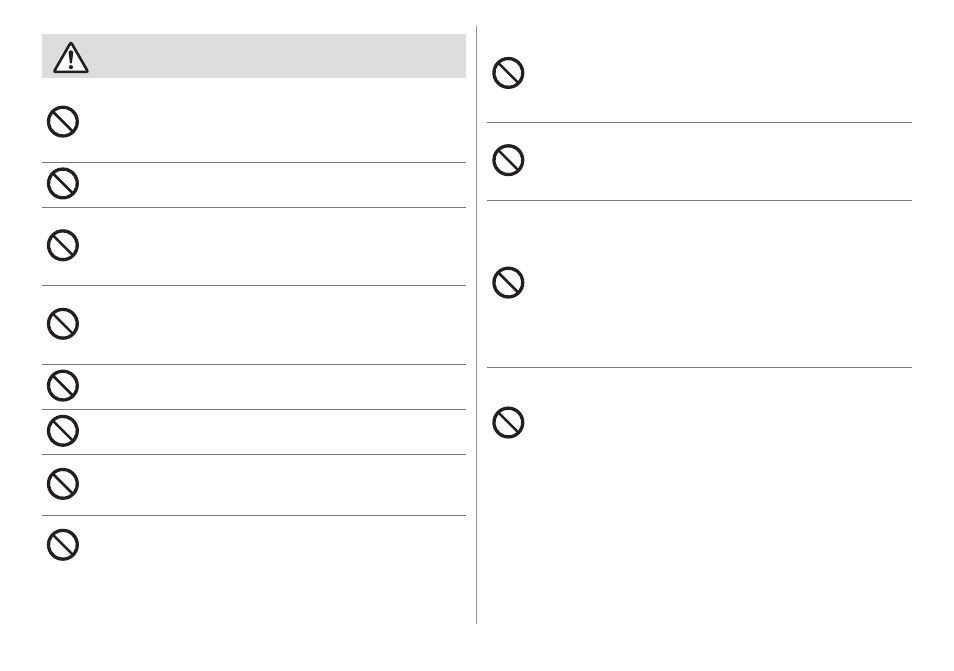Select the last prohibition icon in left column
Image resolution: width=954 pixels, height=671 pixels.
tap(63, 544)
